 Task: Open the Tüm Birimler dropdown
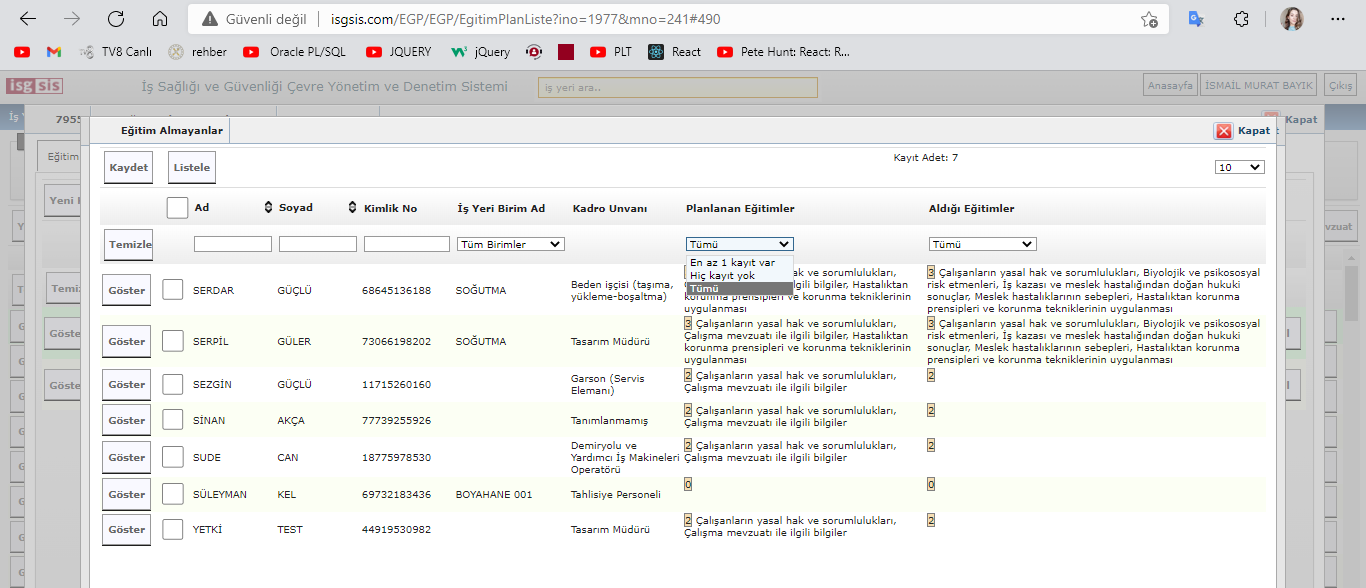click(x=510, y=244)
